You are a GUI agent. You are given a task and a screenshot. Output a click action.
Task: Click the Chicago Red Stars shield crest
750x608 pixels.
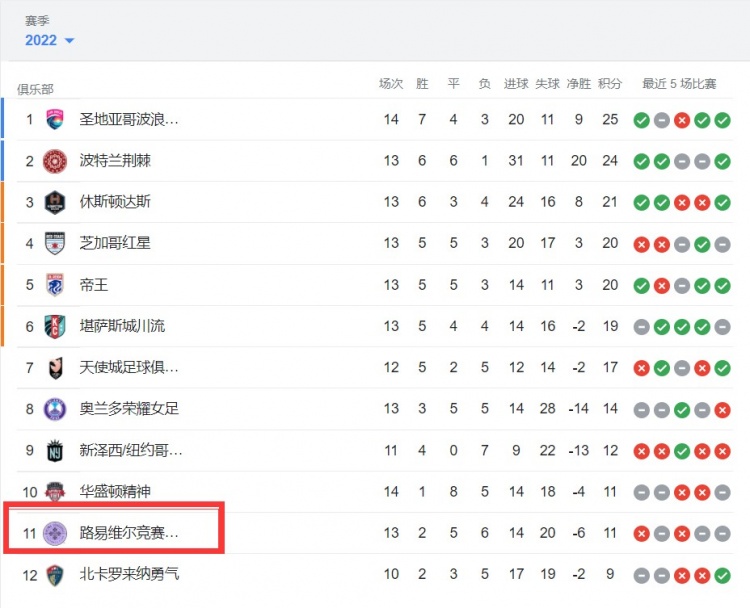coord(55,243)
